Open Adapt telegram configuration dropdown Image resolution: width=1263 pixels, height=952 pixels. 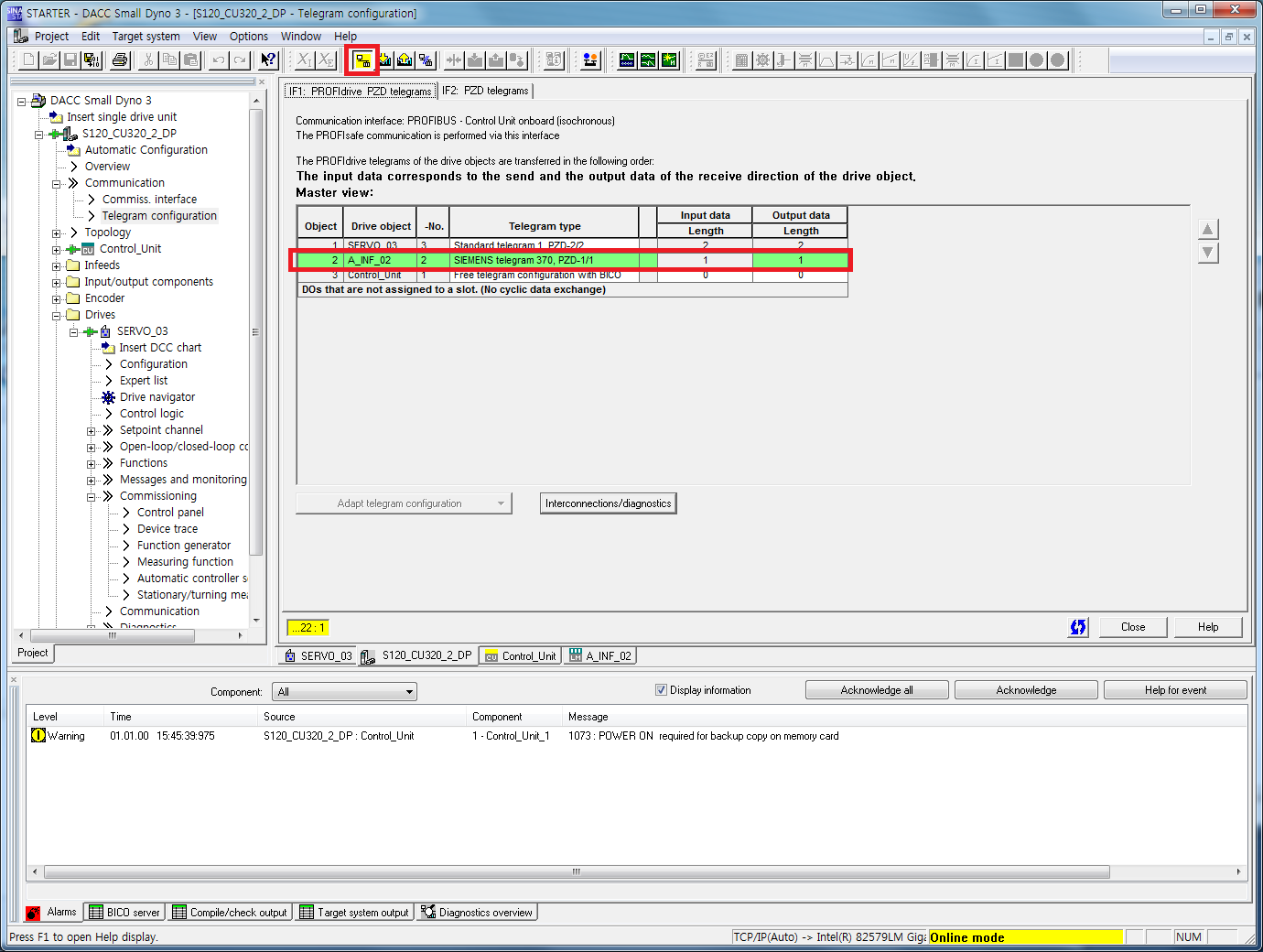(404, 503)
